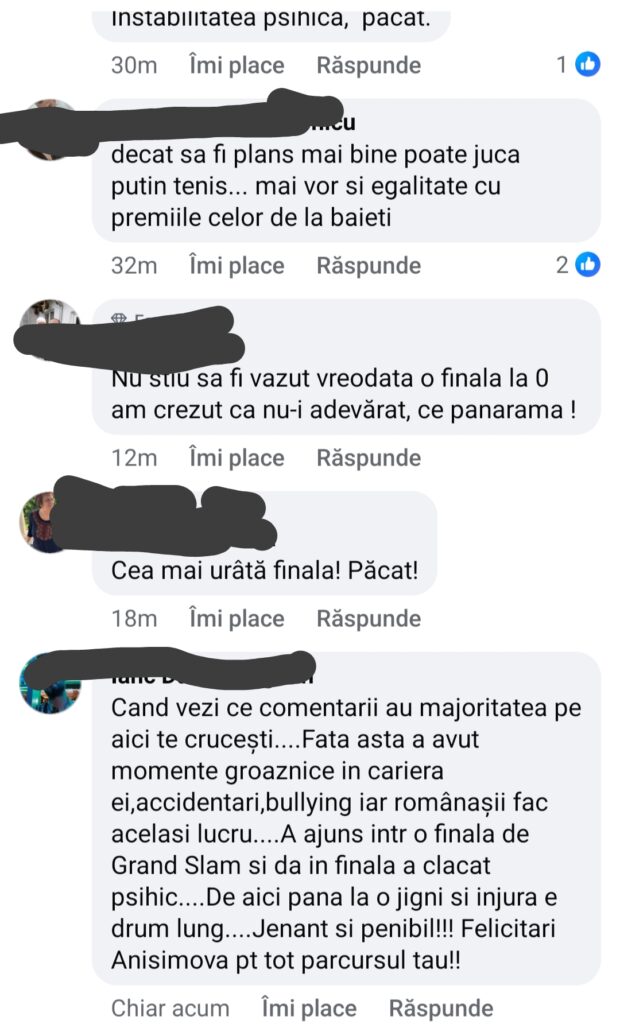Reply to the 'ce panarama' comment
This screenshot has height=1024, width=620.
[x=368, y=458]
